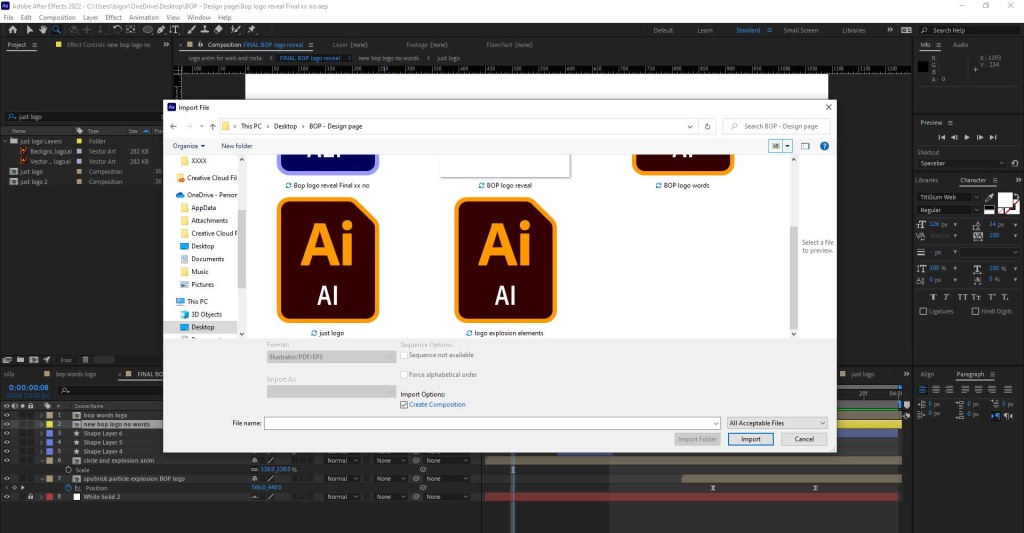Toggle Ligatures checkbox
The image size is (1024, 533).
(x=923, y=312)
